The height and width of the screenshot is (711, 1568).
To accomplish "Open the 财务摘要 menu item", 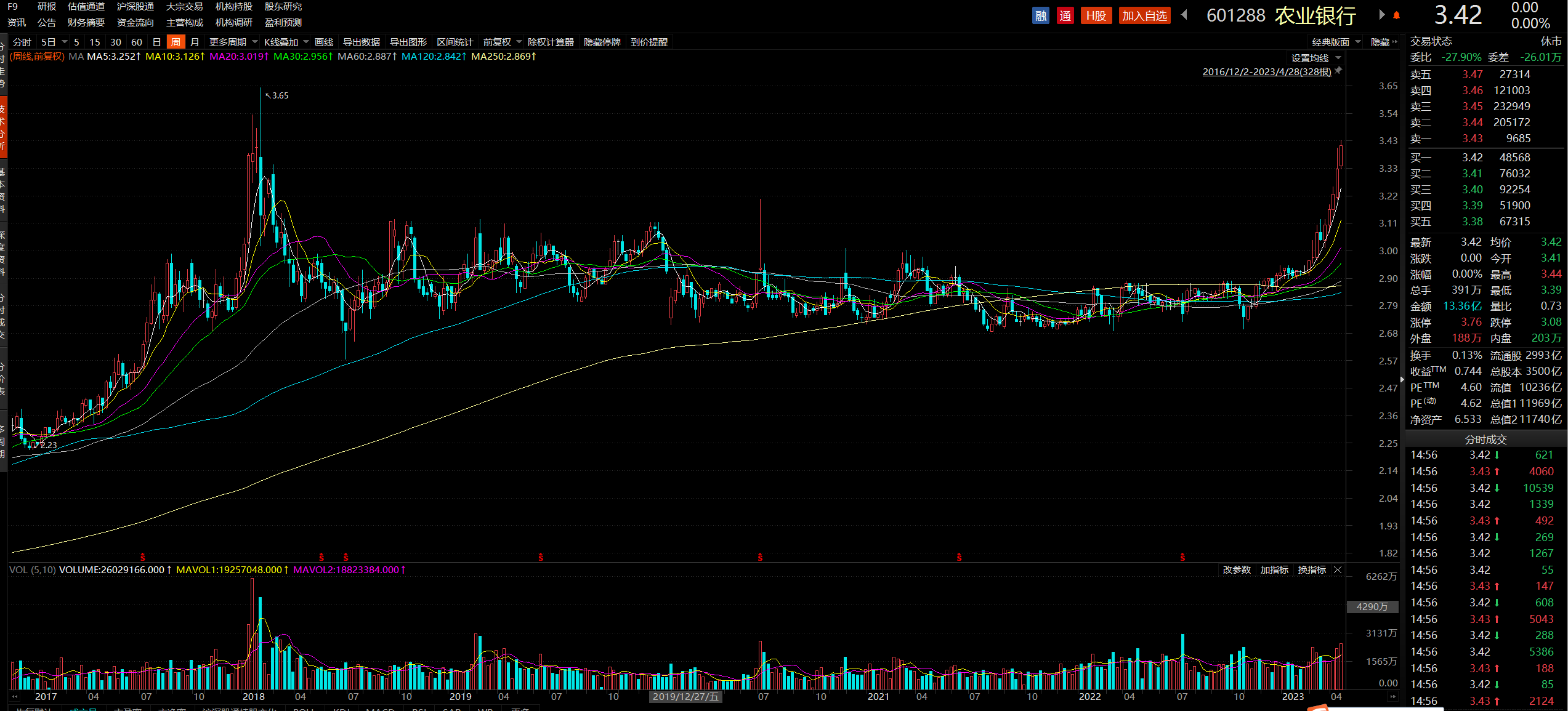I will (86, 23).
